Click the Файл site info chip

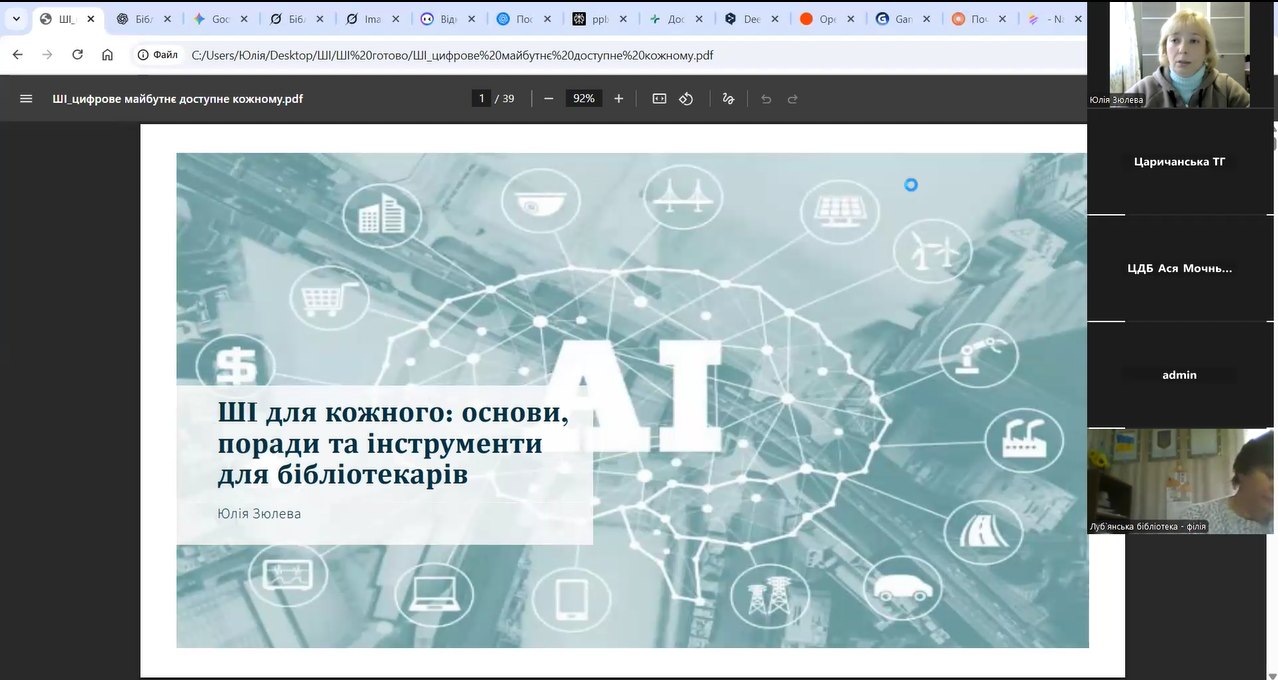pyautogui.click(x=158, y=55)
